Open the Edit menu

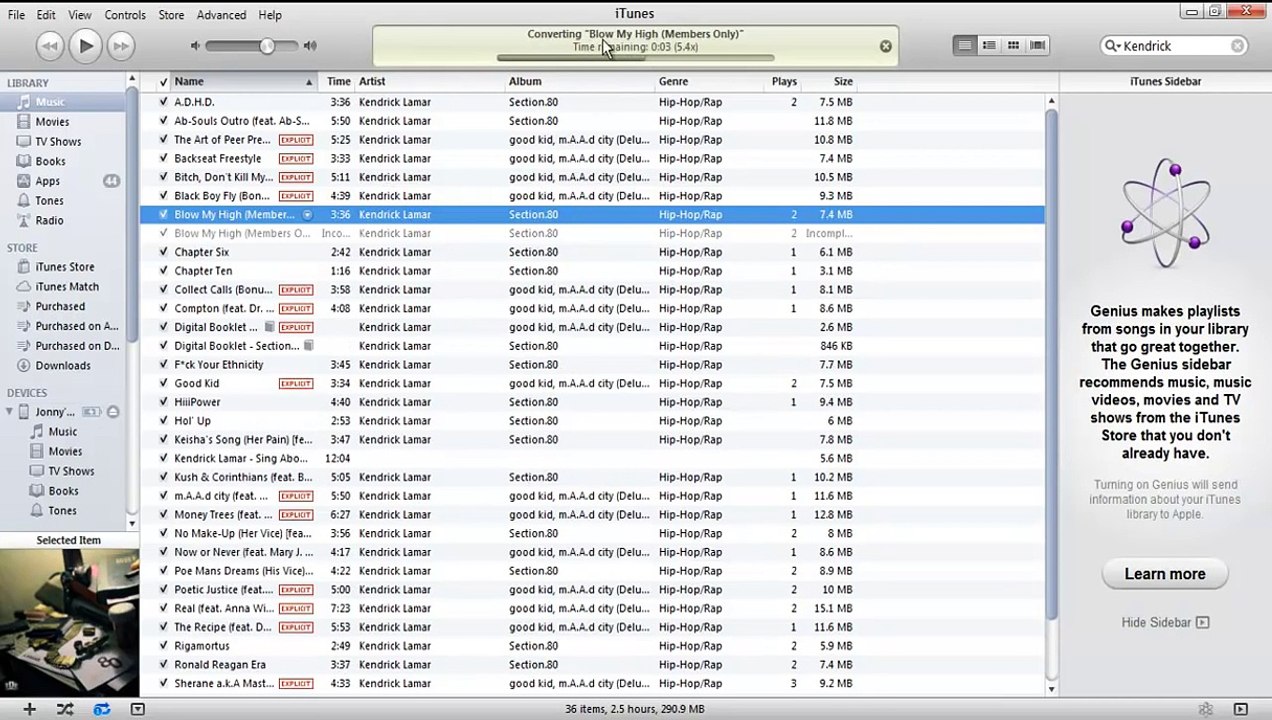(x=46, y=15)
